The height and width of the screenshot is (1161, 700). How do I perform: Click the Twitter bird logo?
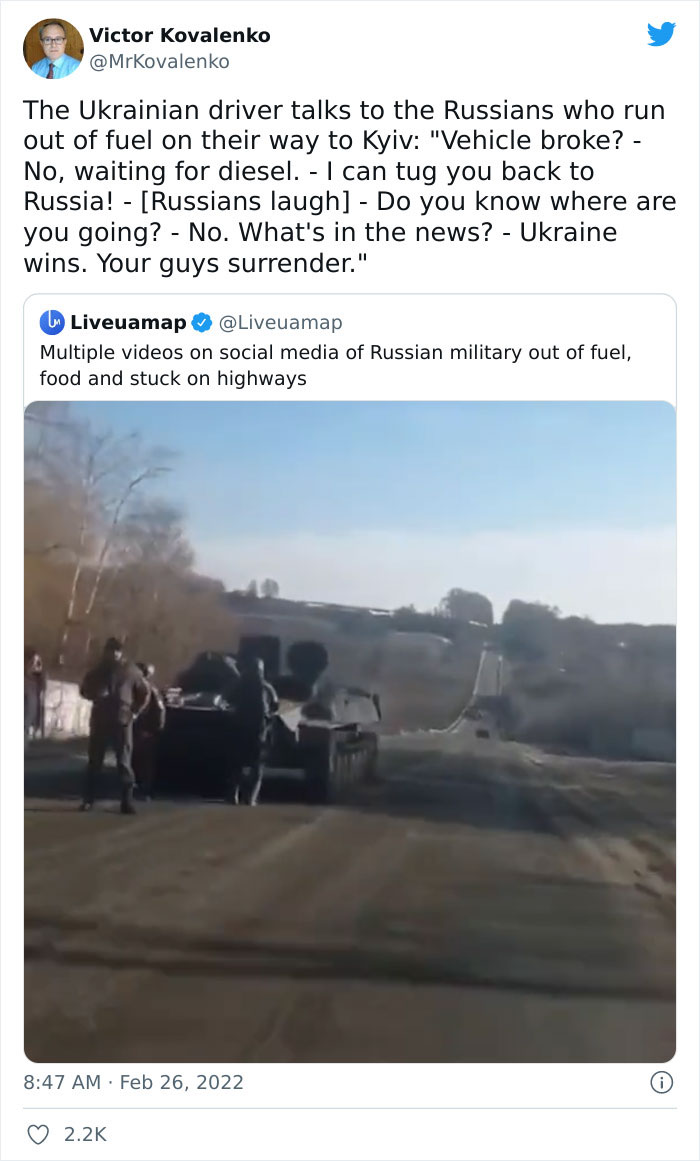661,34
